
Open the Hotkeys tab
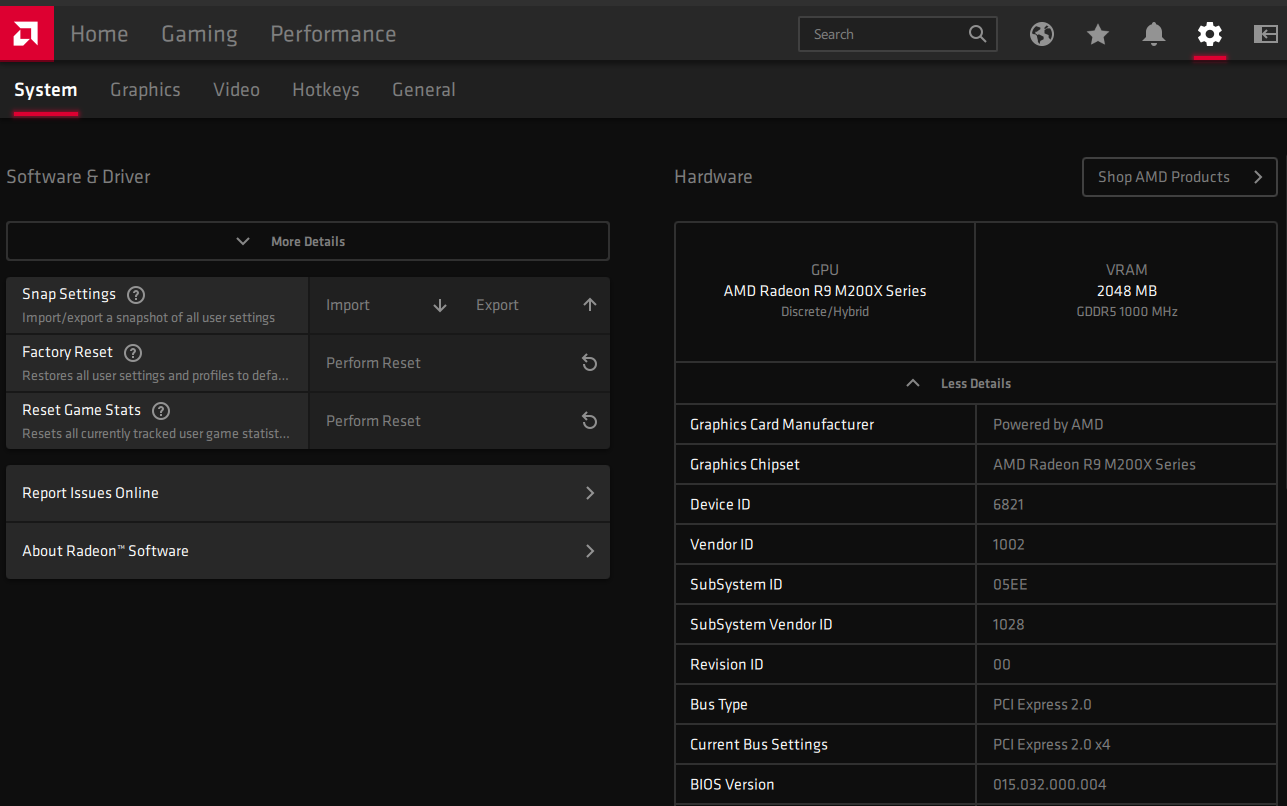[x=325, y=90]
